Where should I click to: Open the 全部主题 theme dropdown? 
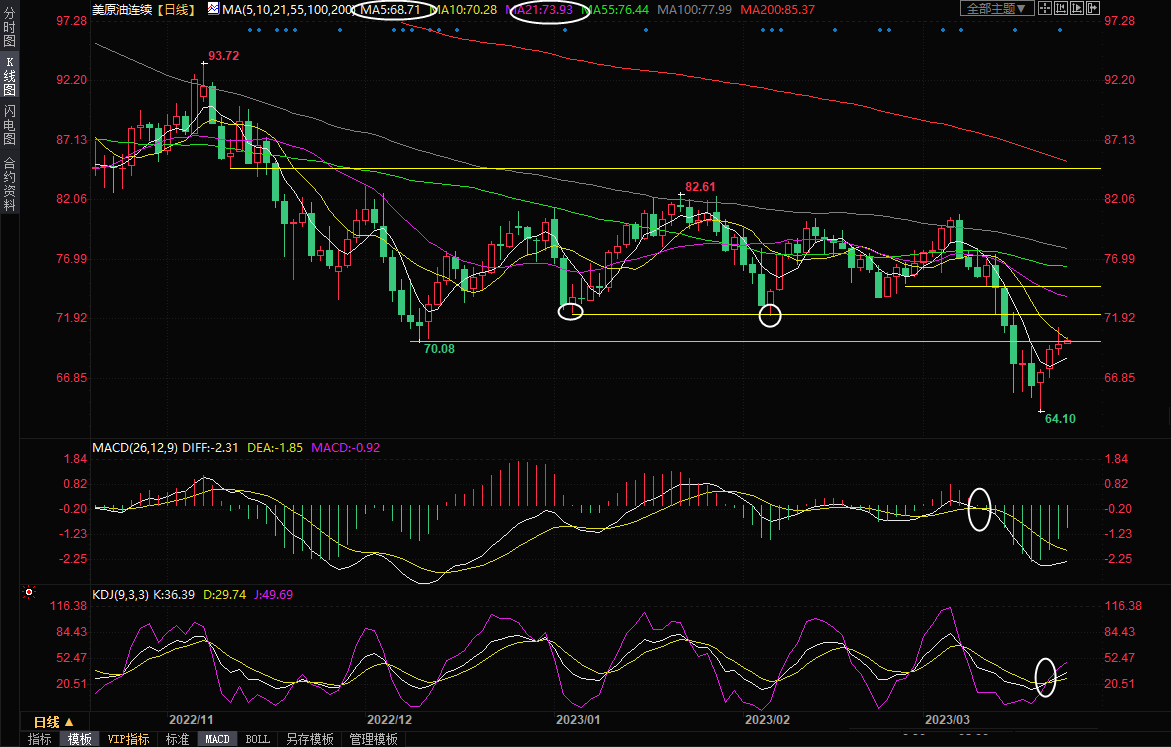click(x=994, y=8)
